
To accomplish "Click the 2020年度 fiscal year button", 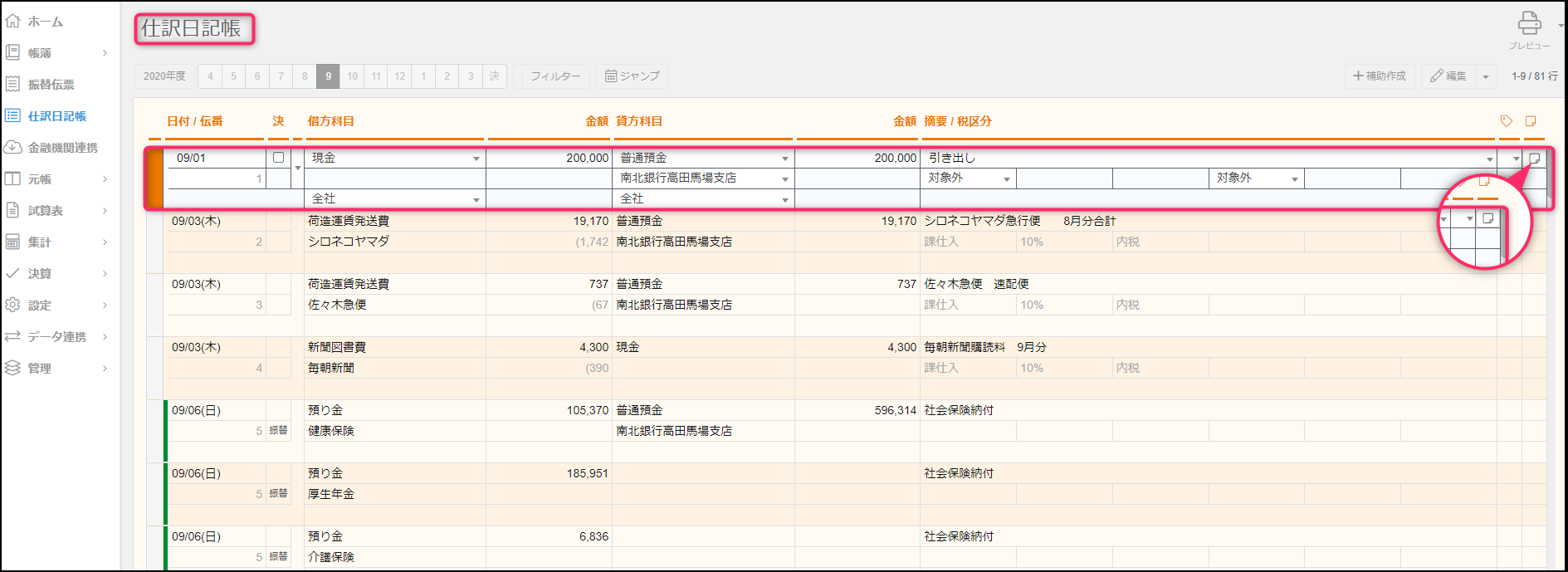I will pyautogui.click(x=164, y=76).
